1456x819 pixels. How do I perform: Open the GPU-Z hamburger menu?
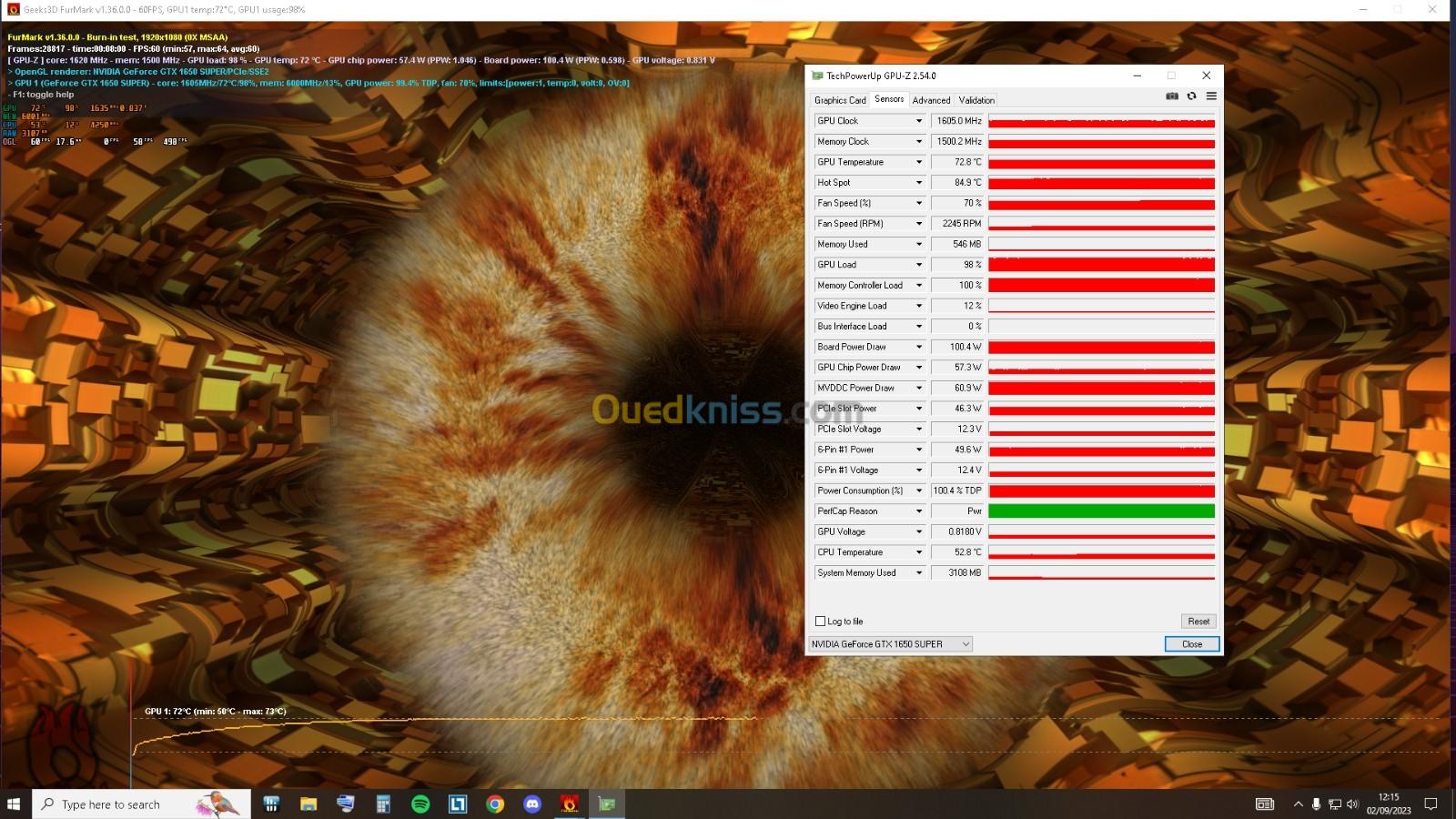coord(1211,96)
